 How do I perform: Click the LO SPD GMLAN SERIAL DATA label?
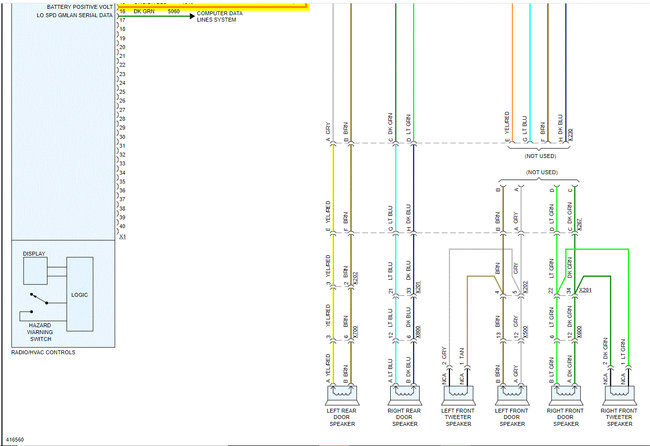point(75,15)
